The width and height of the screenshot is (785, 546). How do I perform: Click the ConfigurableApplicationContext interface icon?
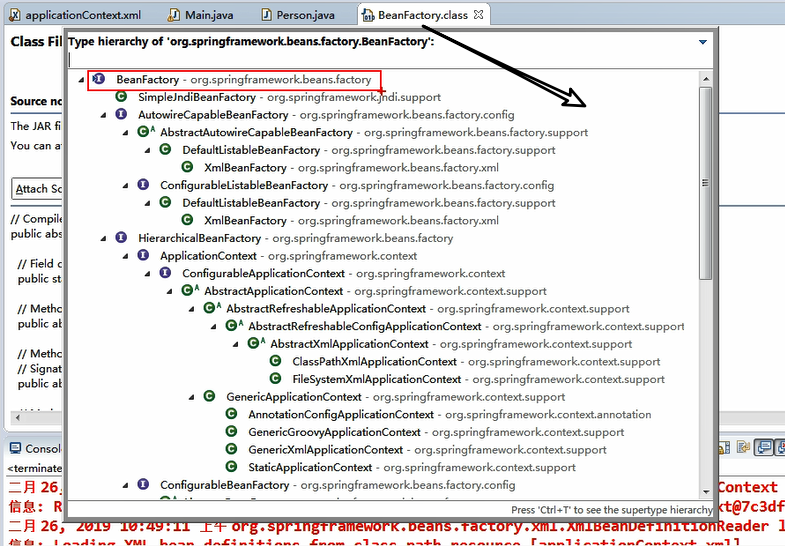165,273
